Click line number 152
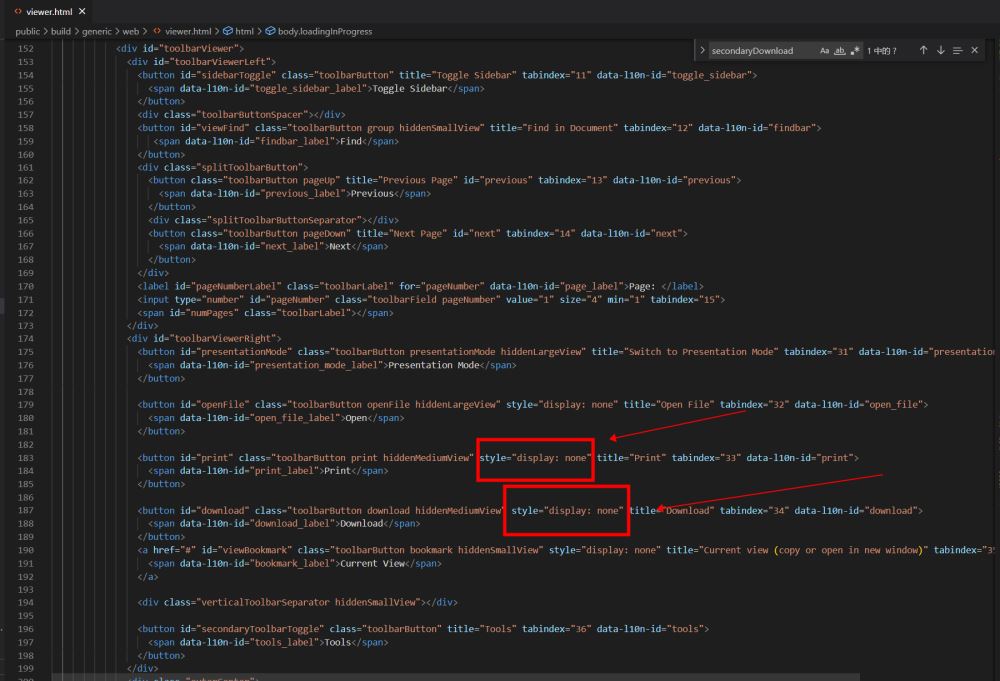1000x681 pixels. point(26,48)
